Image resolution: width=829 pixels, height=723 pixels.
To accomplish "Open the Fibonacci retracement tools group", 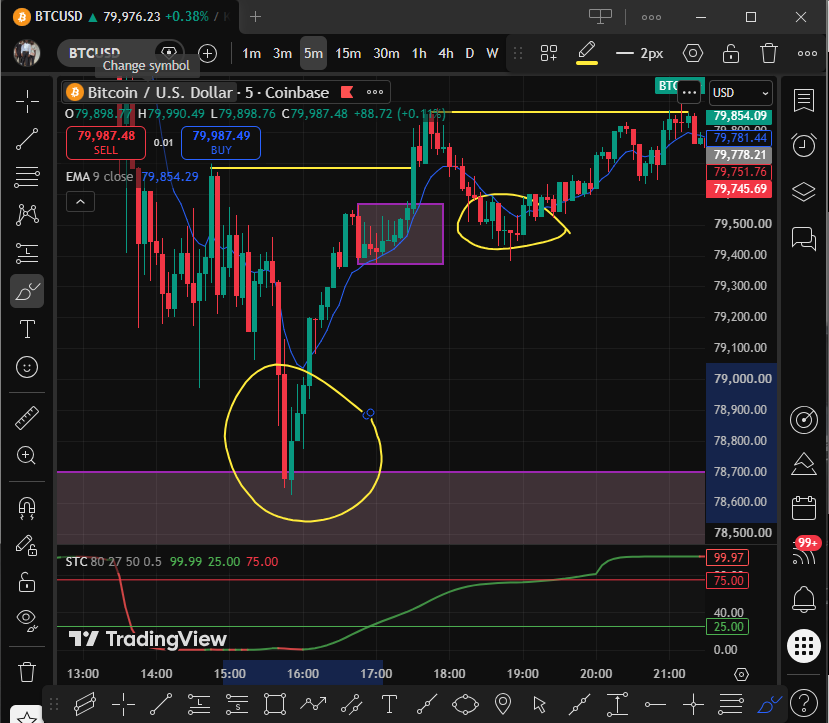I will click(27, 177).
